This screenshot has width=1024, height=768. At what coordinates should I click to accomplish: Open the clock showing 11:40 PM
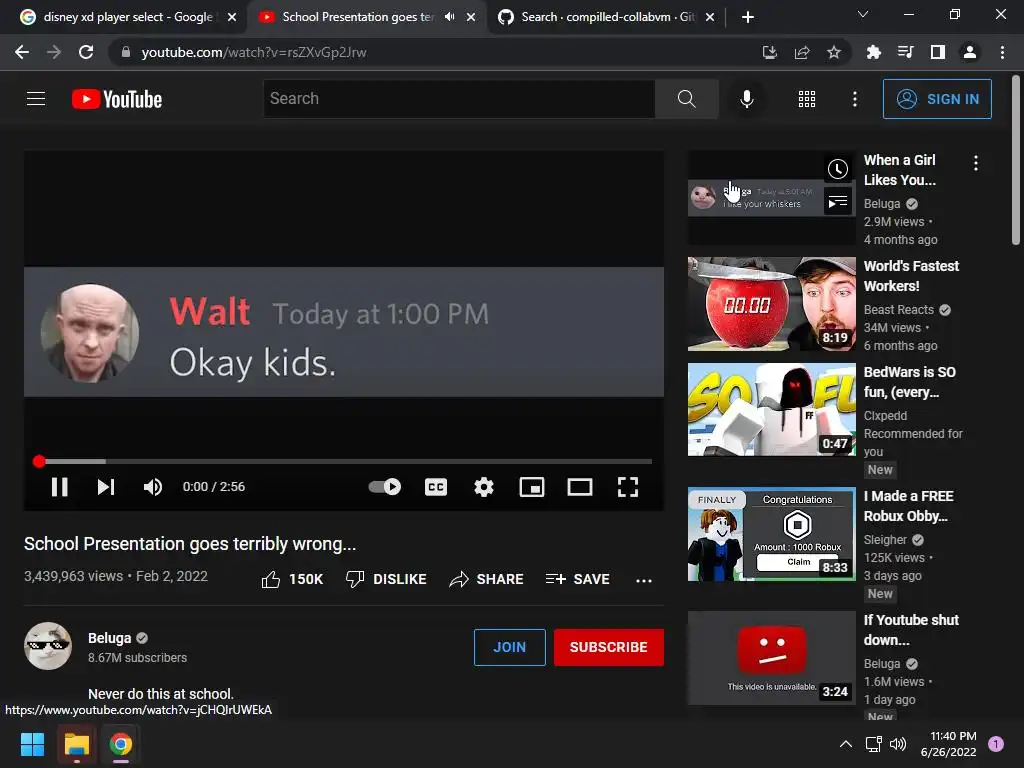tap(948, 744)
